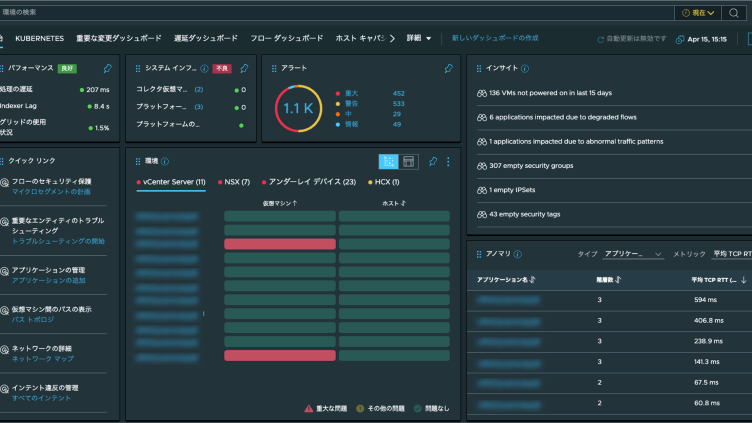Select the NSX (7) tab

234,182
